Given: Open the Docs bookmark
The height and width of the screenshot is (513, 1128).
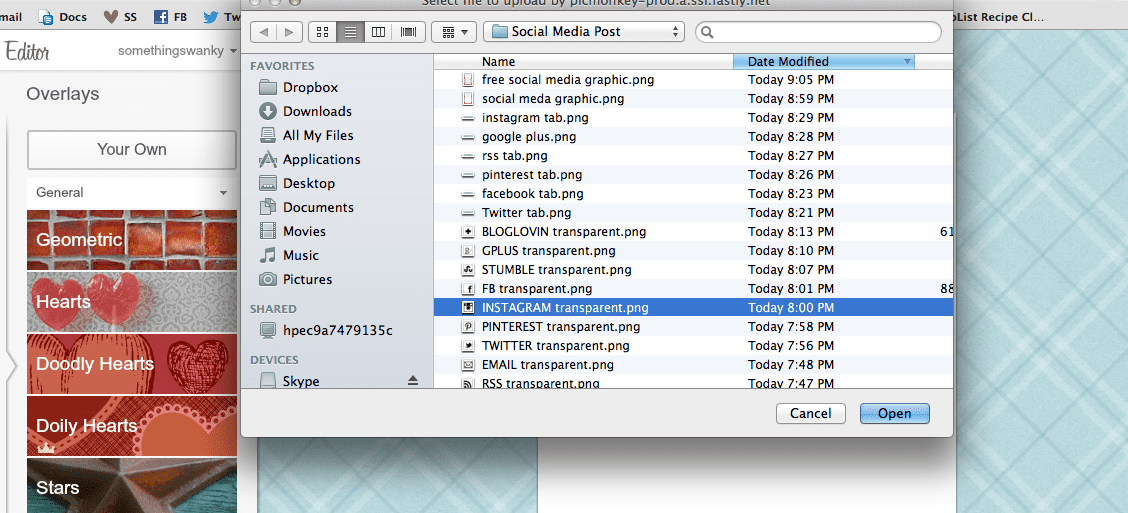Looking at the screenshot, I should point(62,17).
